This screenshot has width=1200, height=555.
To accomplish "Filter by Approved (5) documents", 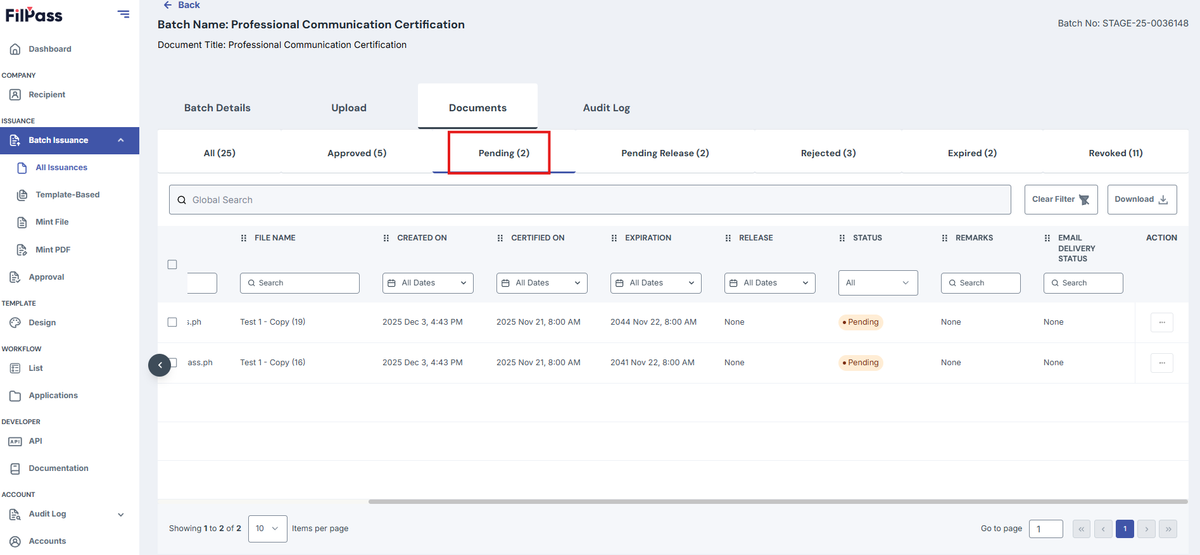I will [x=357, y=153].
